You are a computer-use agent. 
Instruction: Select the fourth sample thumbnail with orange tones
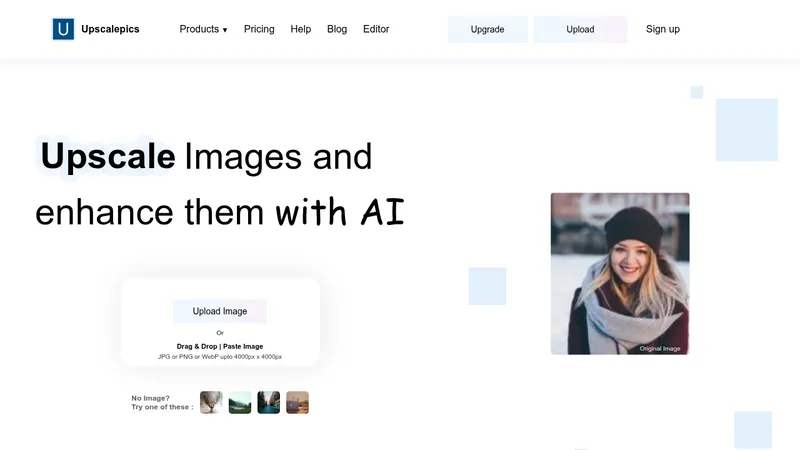(x=297, y=403)
